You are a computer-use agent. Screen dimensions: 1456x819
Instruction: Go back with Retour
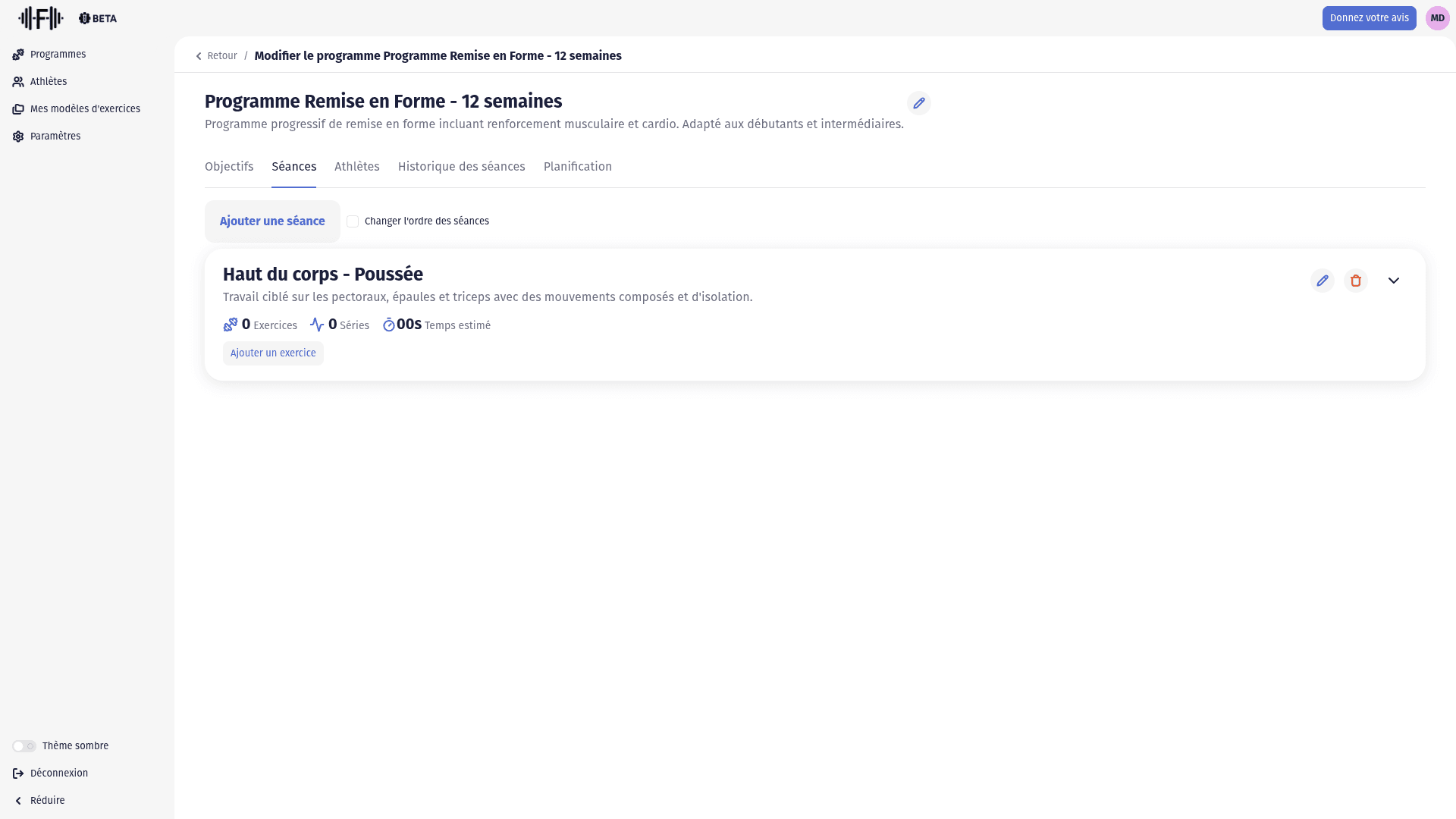(x=216, y=56)
